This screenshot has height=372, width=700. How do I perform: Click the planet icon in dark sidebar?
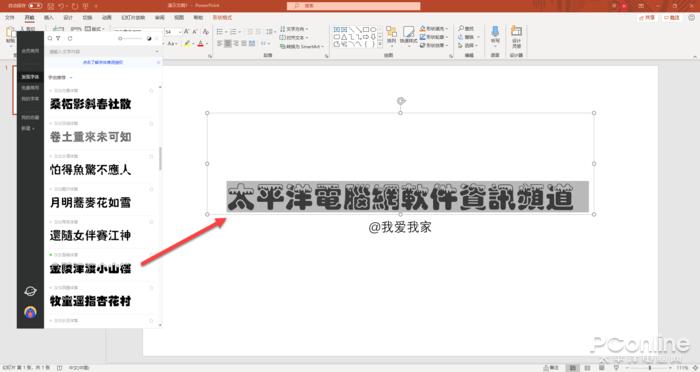30,291
